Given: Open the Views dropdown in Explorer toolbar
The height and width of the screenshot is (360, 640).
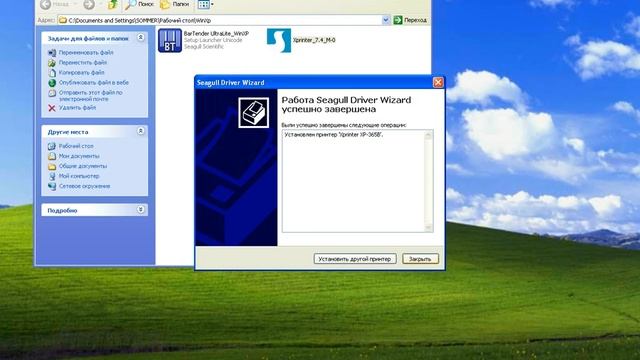Looking at the screenshot, I should pyautogui.click(x=205, y=4).
